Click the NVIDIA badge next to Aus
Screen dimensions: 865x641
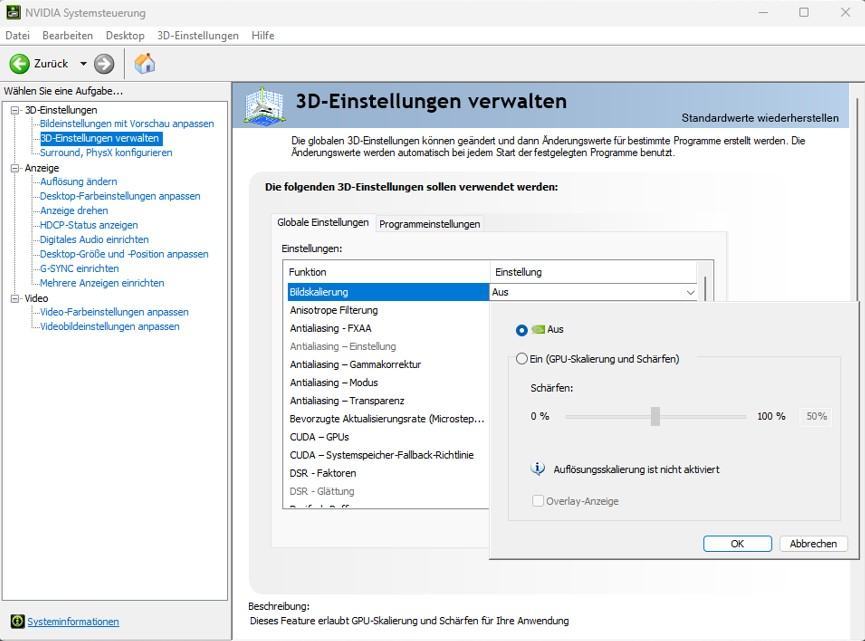pyautogui.click(x=538, y=329)
